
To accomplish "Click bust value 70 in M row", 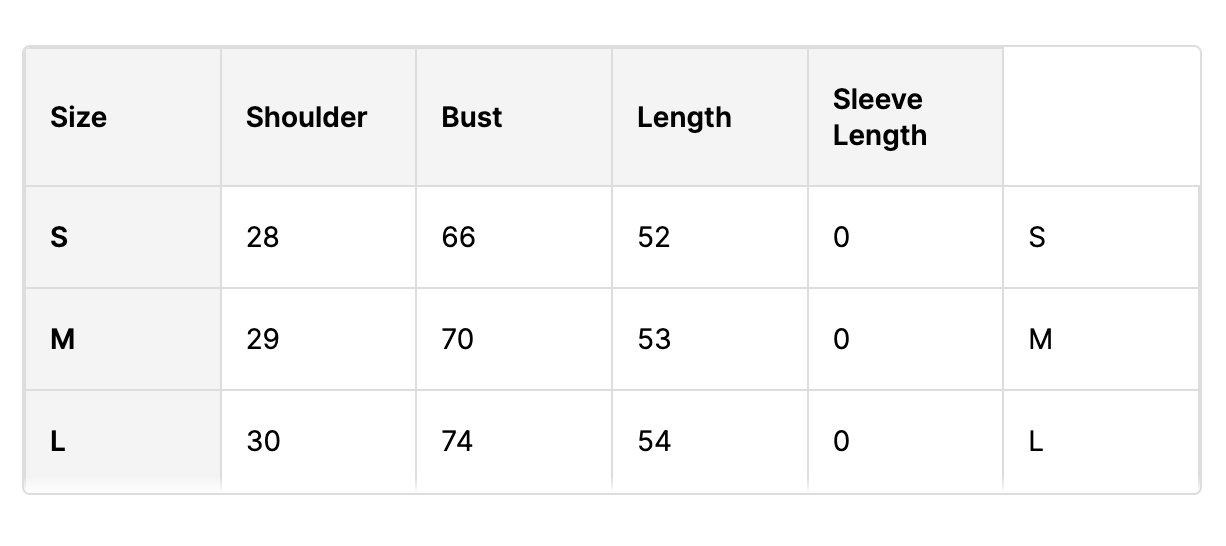I will tap(458, 340).
